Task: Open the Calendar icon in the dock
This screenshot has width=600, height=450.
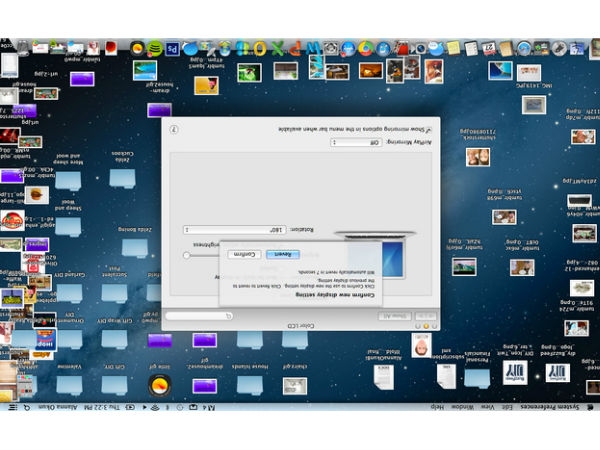Action: coord(489,49)
